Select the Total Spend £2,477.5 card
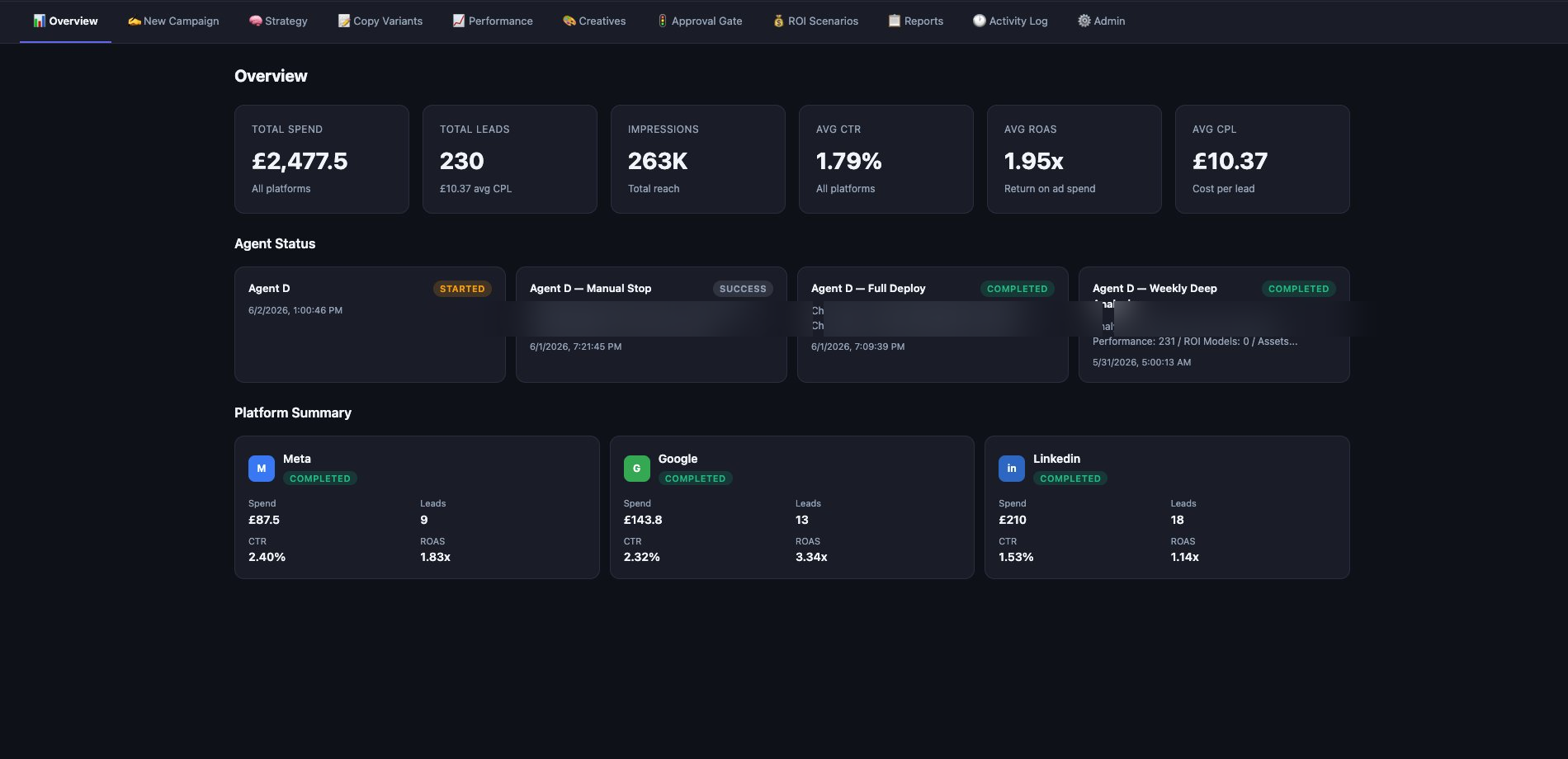 point(322,159)
